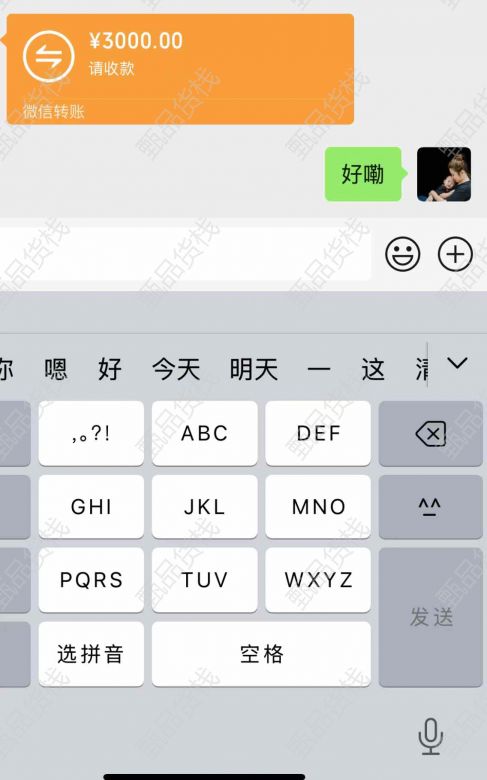Screen dimensions: 487x780
Task: Start voice dictation with microphone icon
Action: point(430,737)
